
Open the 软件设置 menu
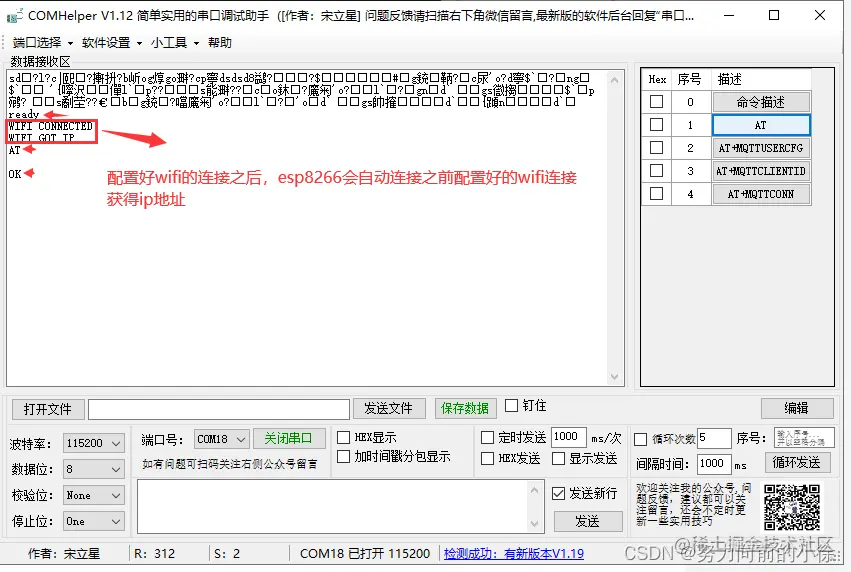(112, 42)
